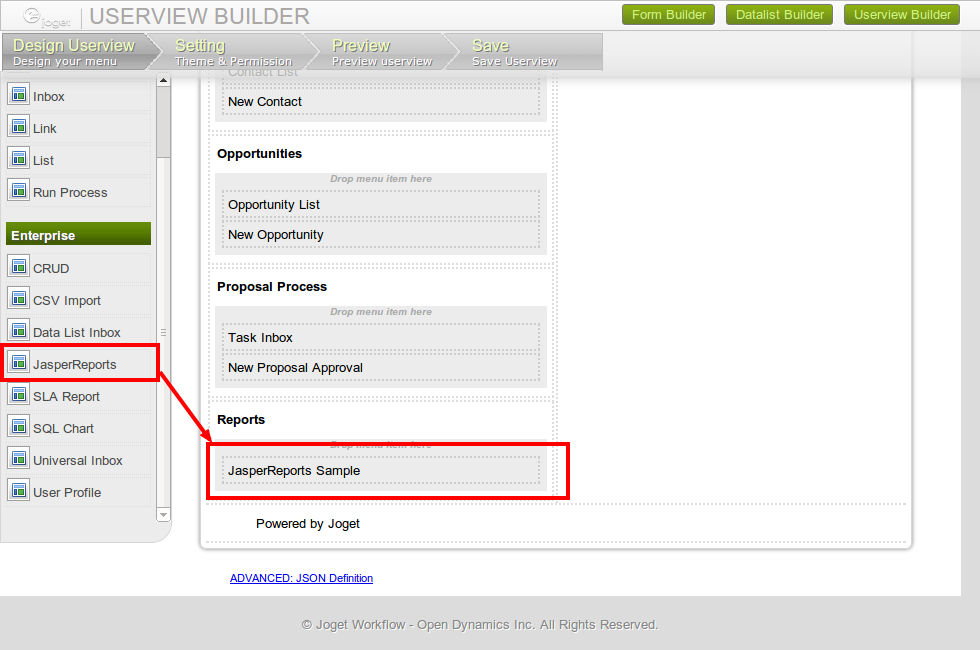
Task: Click the Run Process menu icon
Action: coord(19,191)
